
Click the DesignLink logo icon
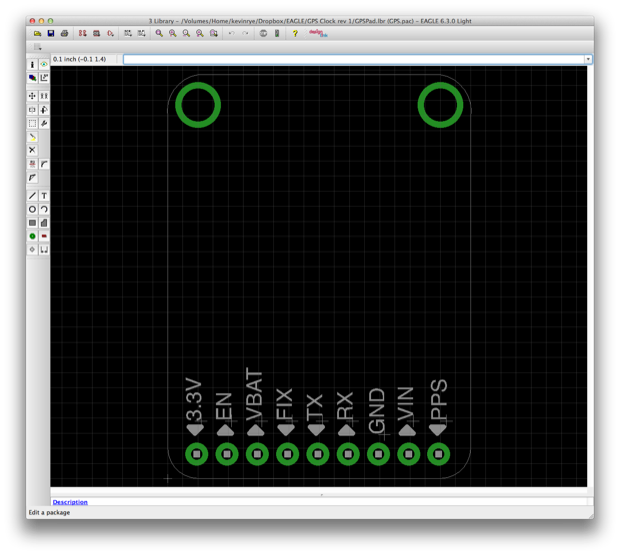coord(318,33)
